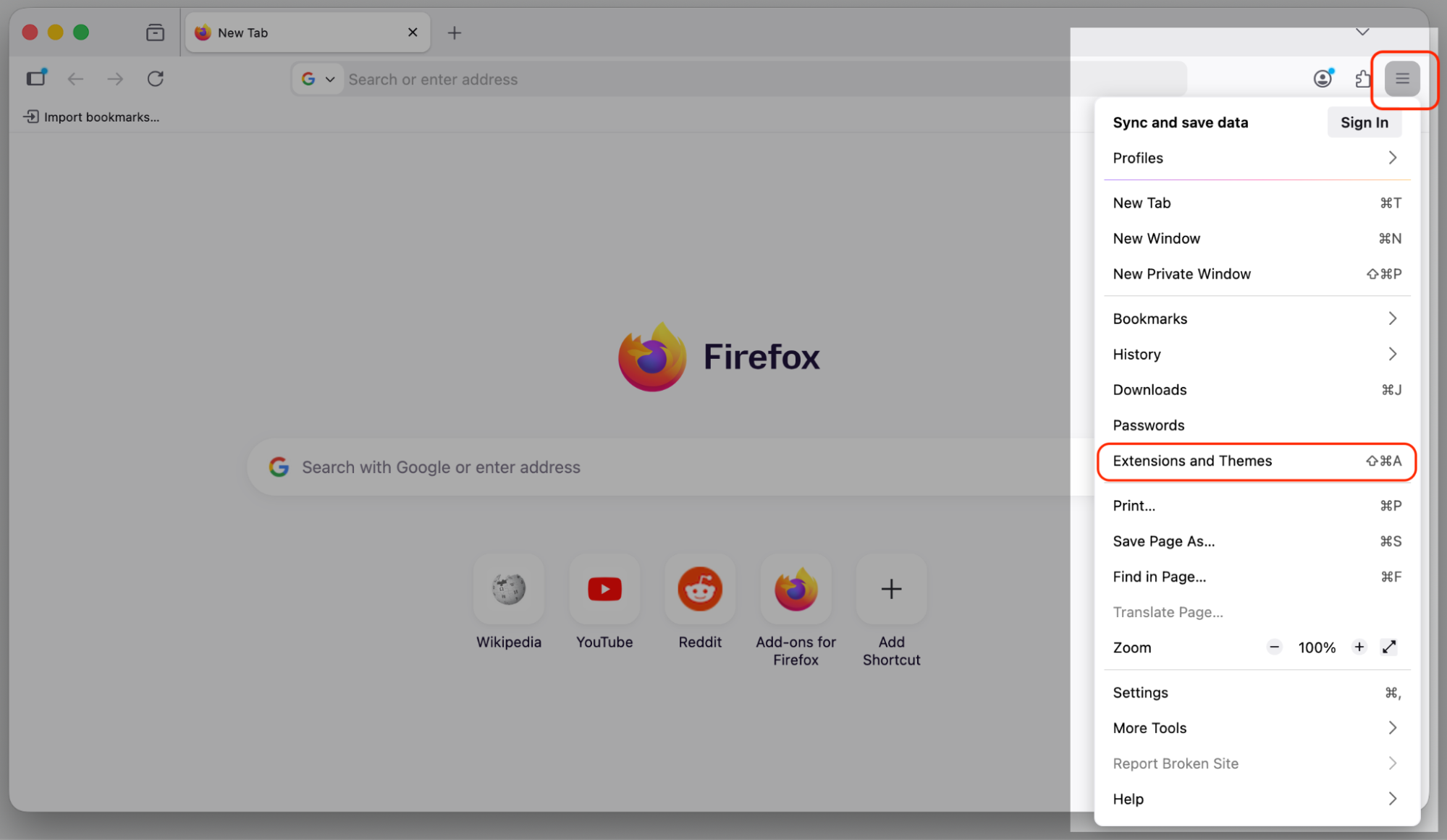Open Settings from the menu
Screen dimensions: 1447x840
click(x=1257, y=692)
